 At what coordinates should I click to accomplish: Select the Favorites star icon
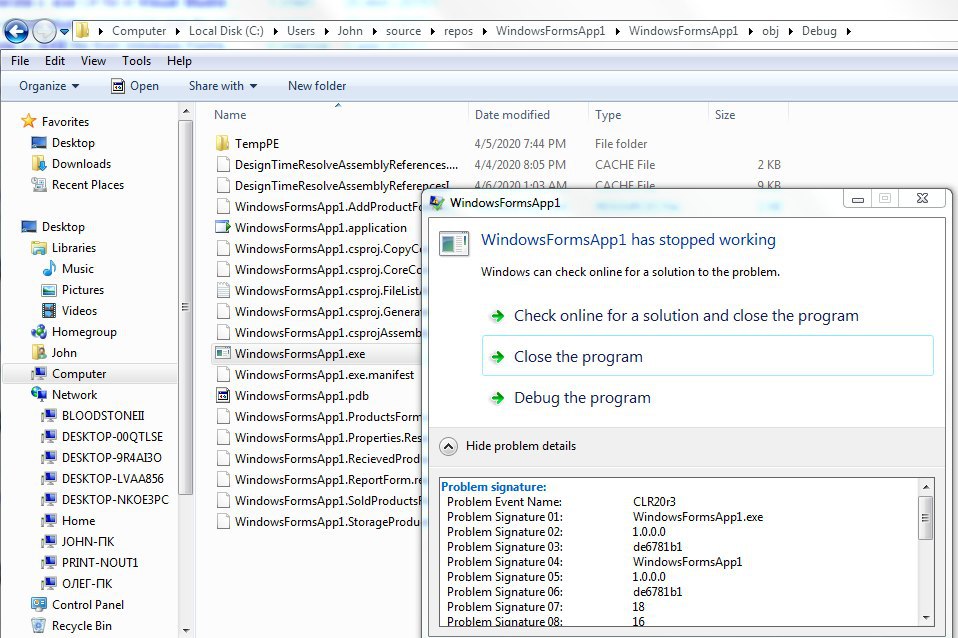pos(29,121)
